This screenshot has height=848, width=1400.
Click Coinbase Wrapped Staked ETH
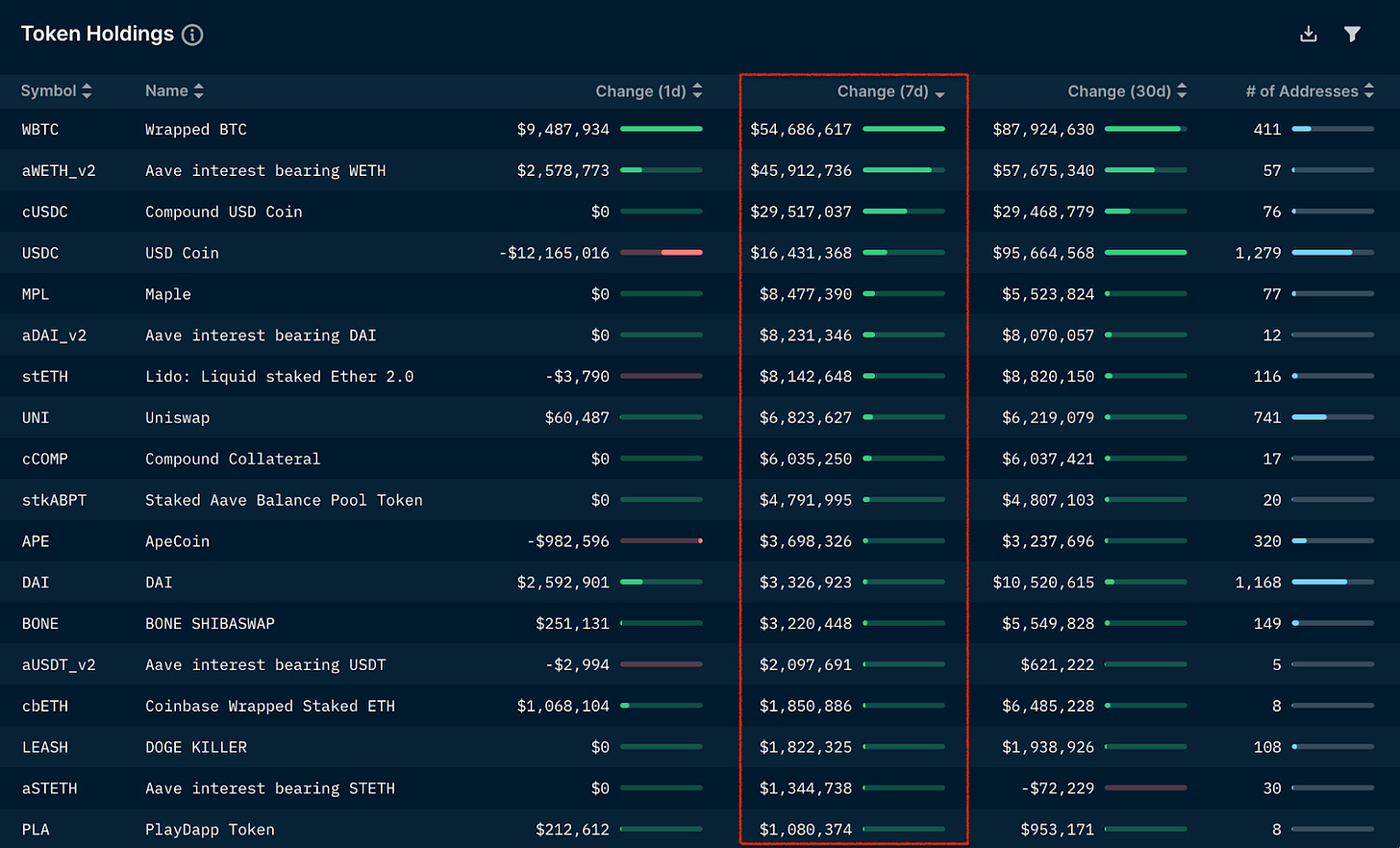[x=270, y=707]
